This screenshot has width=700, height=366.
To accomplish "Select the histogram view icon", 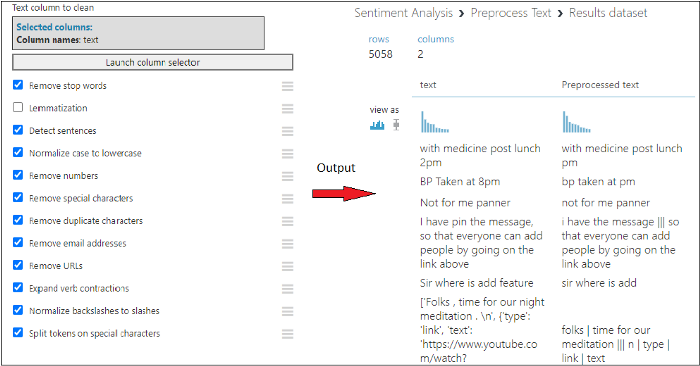I will click(377, 125).
